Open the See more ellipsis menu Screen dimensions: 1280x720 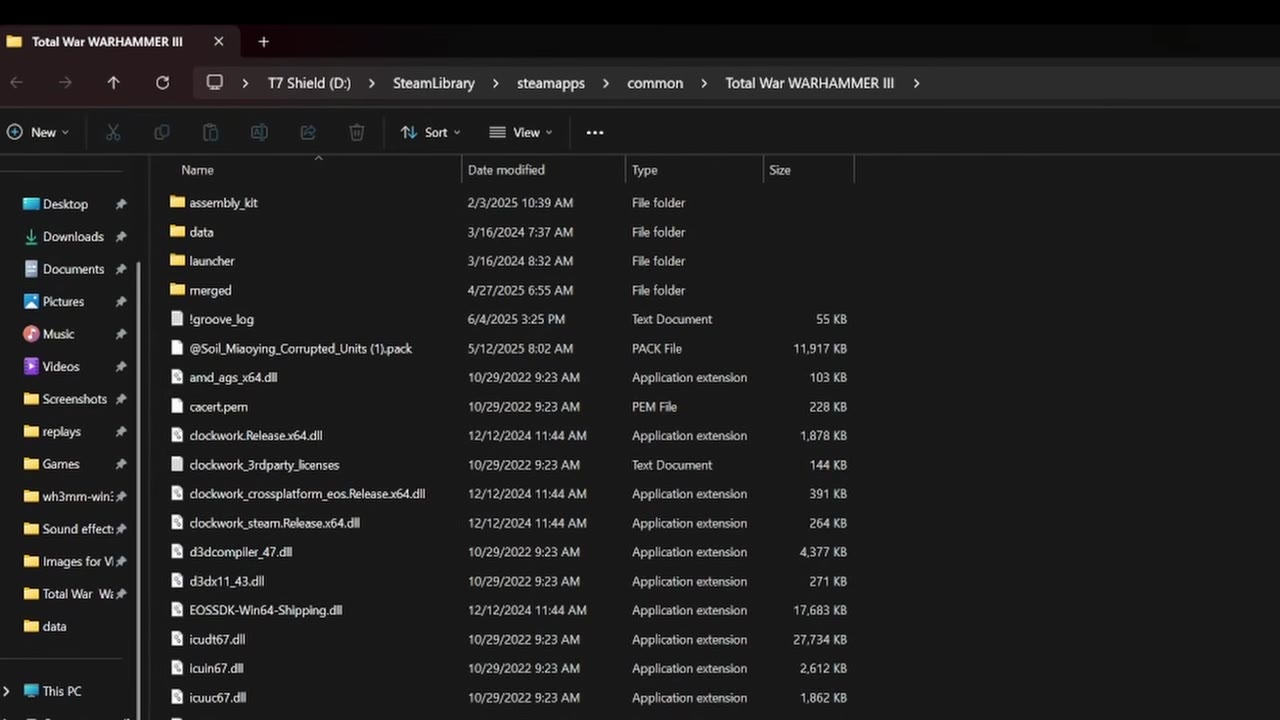tap(595, 132)
